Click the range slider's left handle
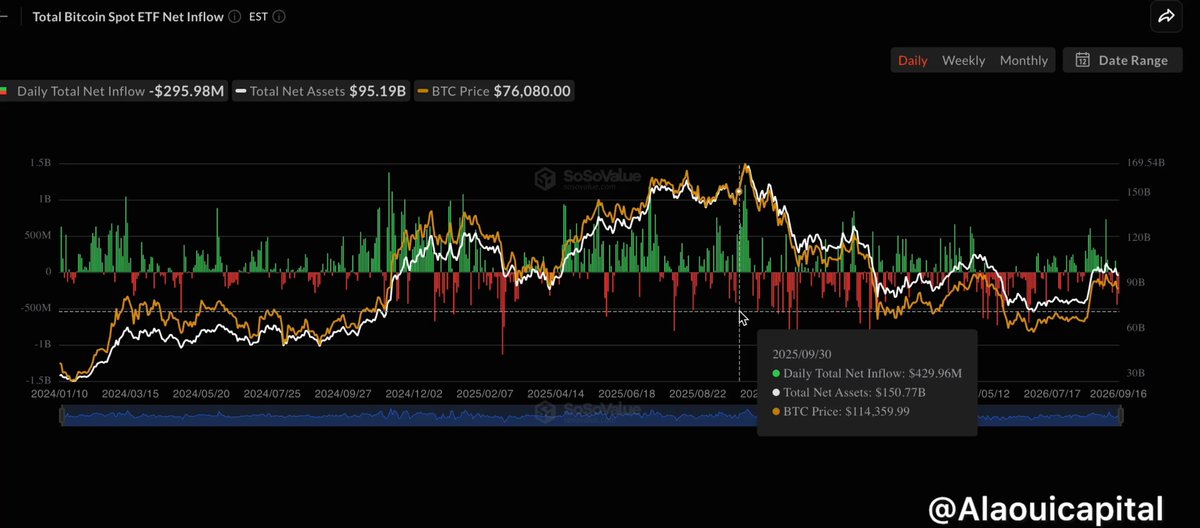Viewport: 1200px width, 528px height. click(x=62, y=414)
